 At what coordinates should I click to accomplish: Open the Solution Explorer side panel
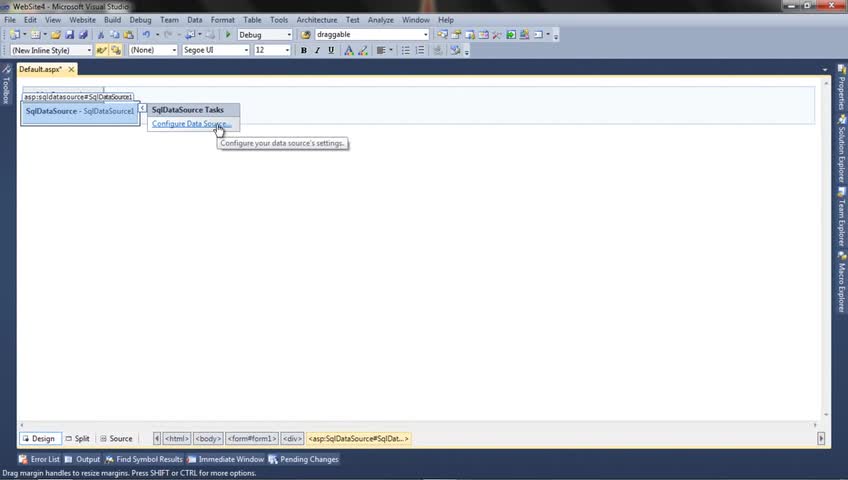click(x=842, y=149)
